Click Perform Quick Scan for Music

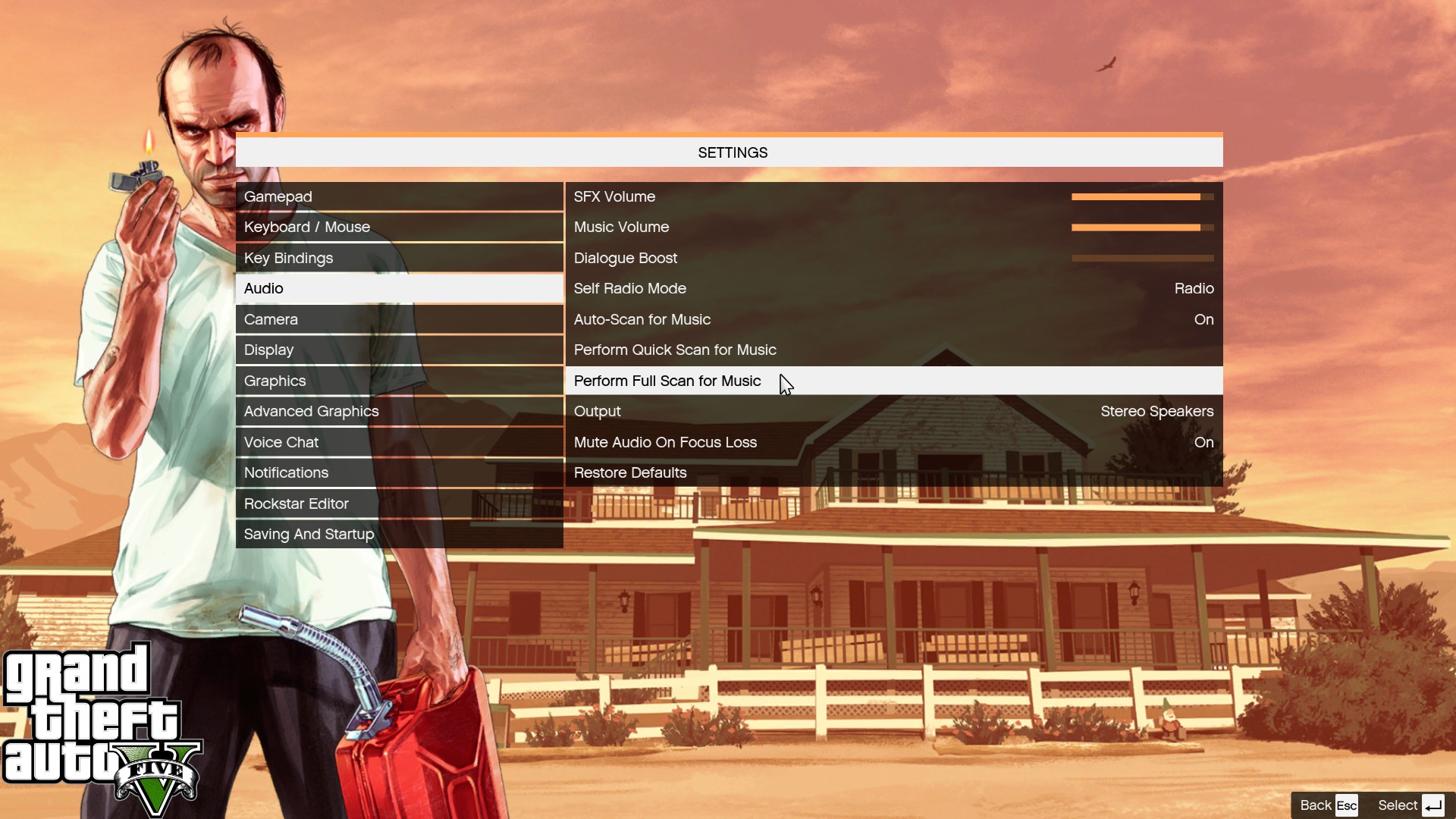[x=675, y=349]
